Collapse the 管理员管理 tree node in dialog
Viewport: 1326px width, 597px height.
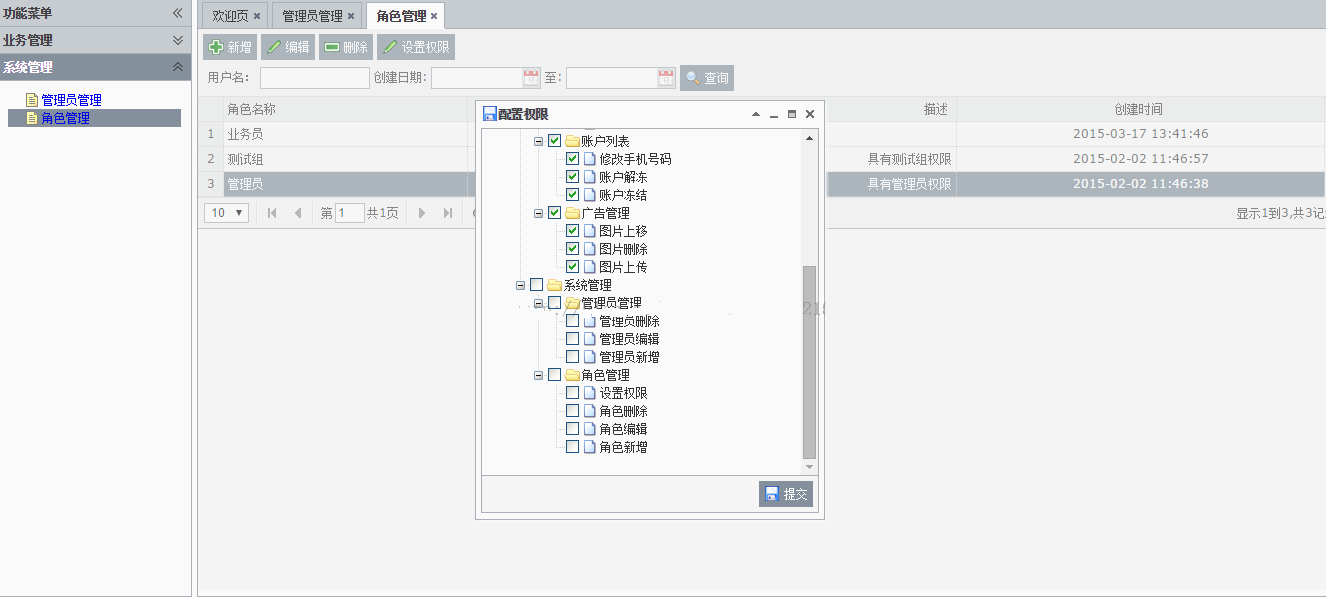tap(538, 303)
